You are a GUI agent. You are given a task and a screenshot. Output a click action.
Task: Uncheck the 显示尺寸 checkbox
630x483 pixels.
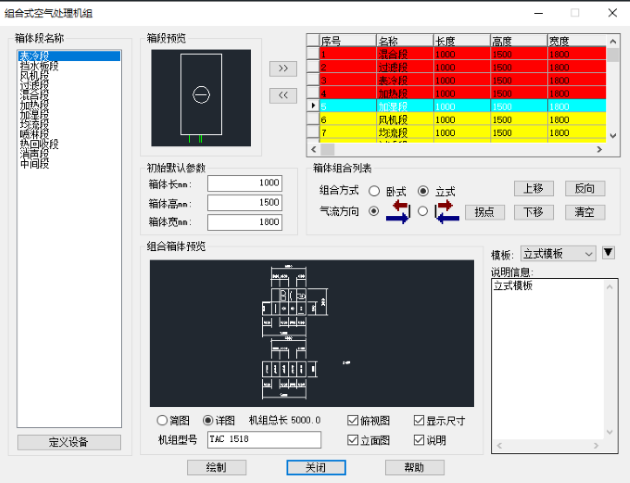(x=419, y=420)
